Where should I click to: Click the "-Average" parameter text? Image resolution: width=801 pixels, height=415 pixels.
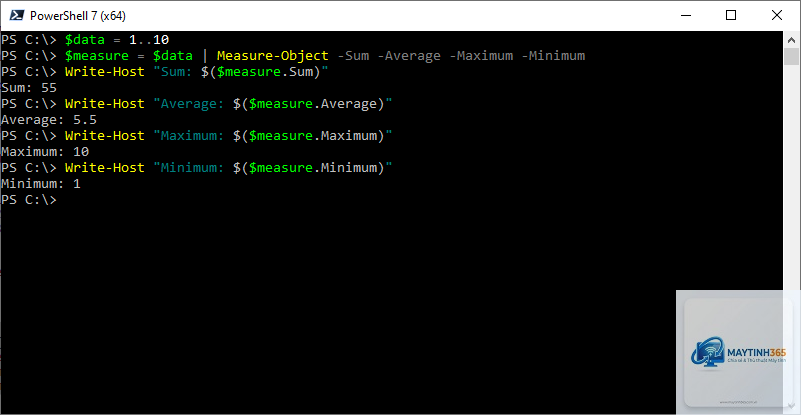tap(409, 55)
